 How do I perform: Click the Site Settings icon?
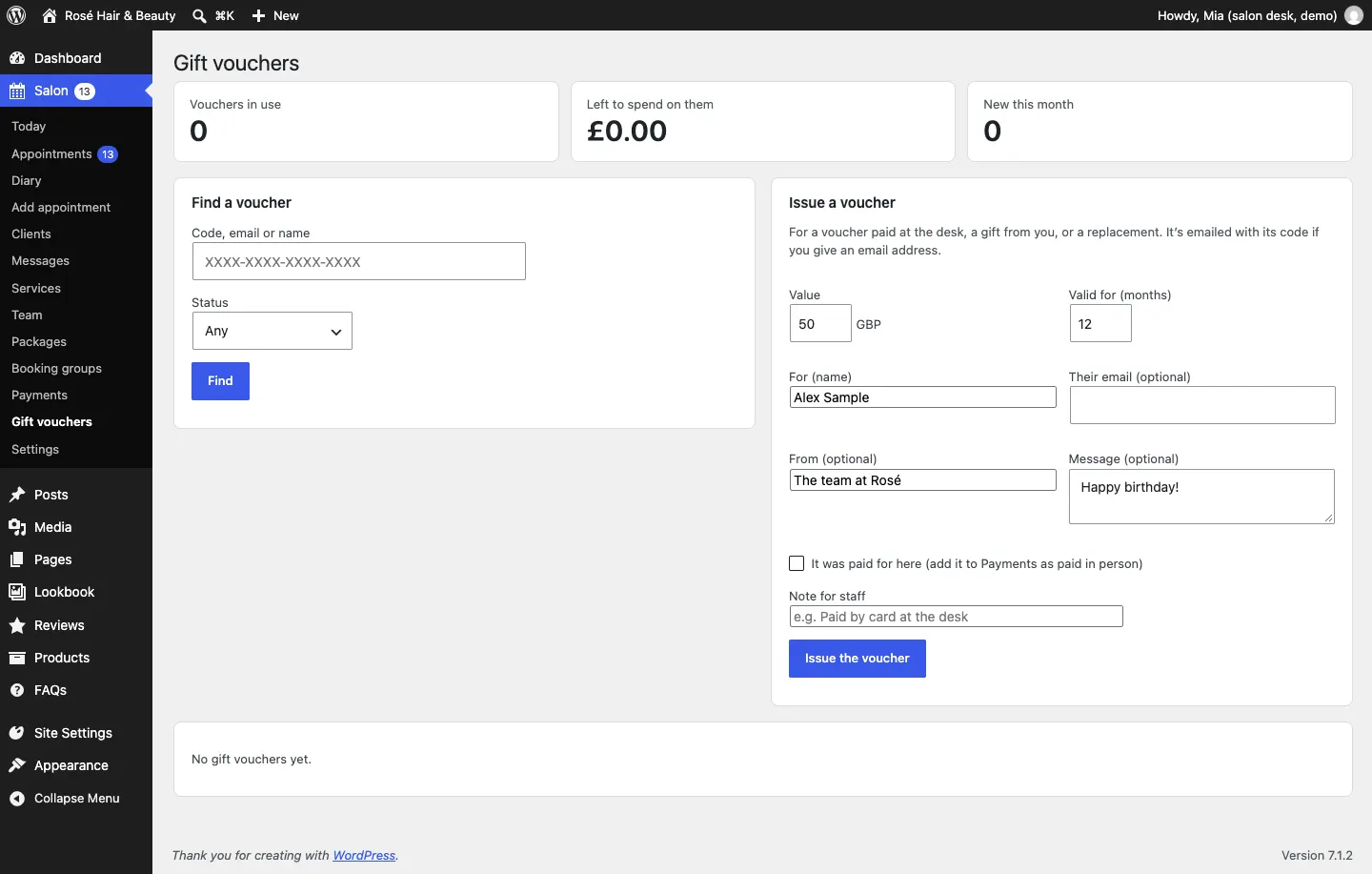tap(17, 733)
